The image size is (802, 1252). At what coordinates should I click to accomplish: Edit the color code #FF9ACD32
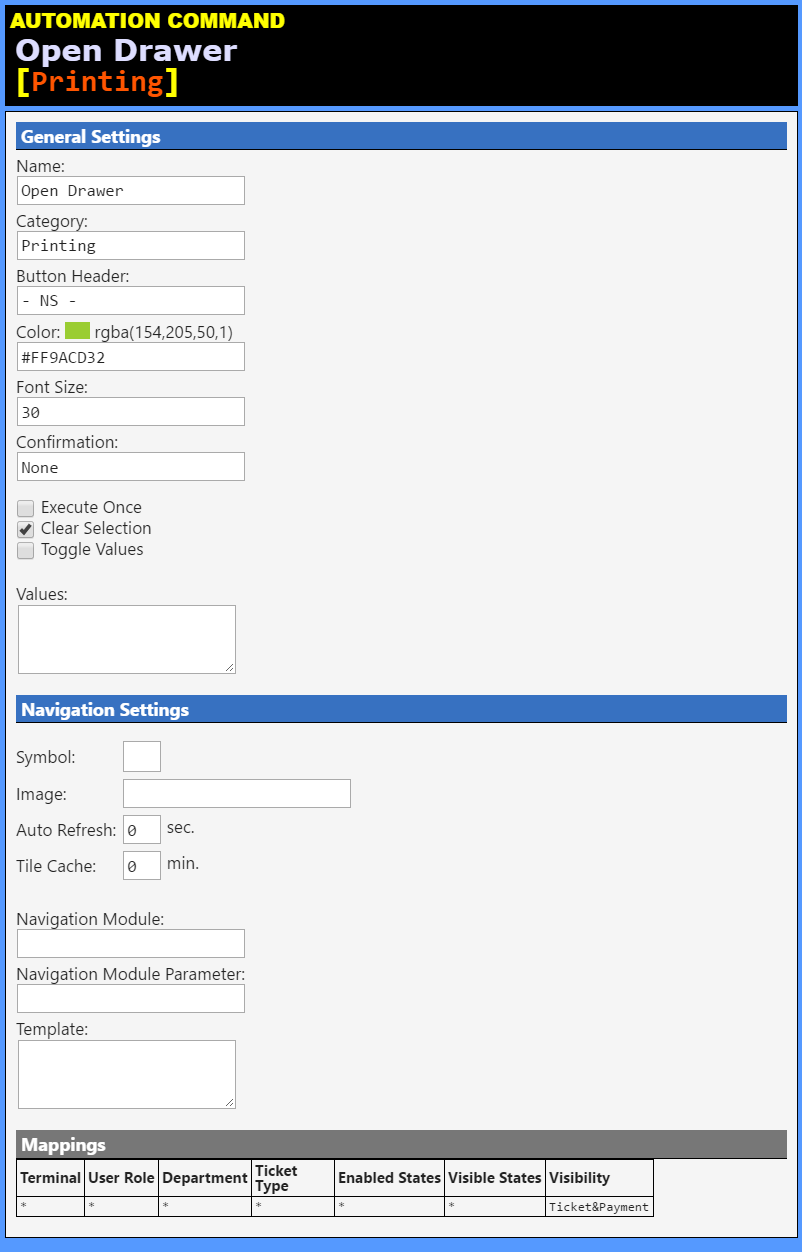(130, 356)
